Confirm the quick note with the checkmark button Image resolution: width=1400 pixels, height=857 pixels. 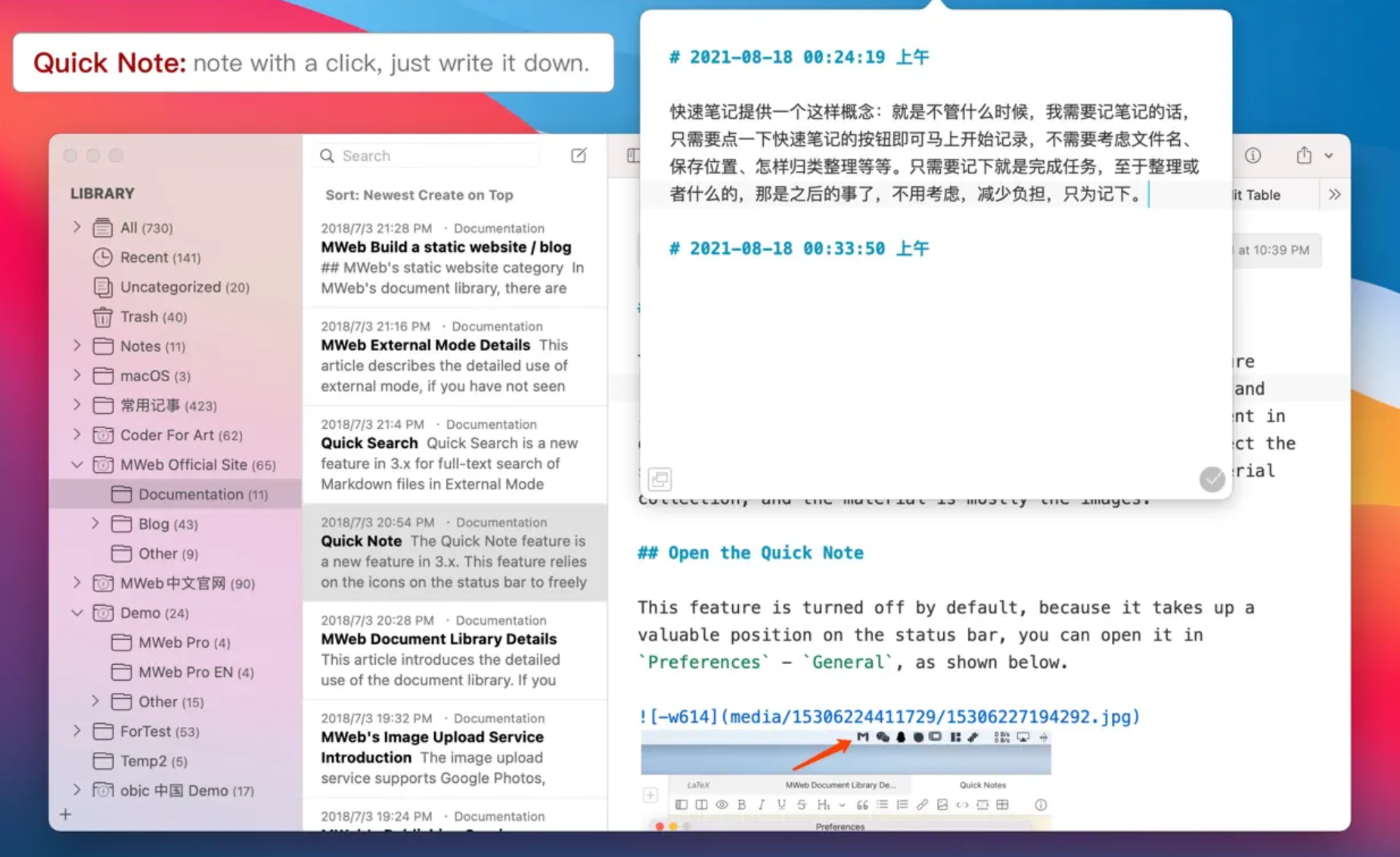[1212, 479]
